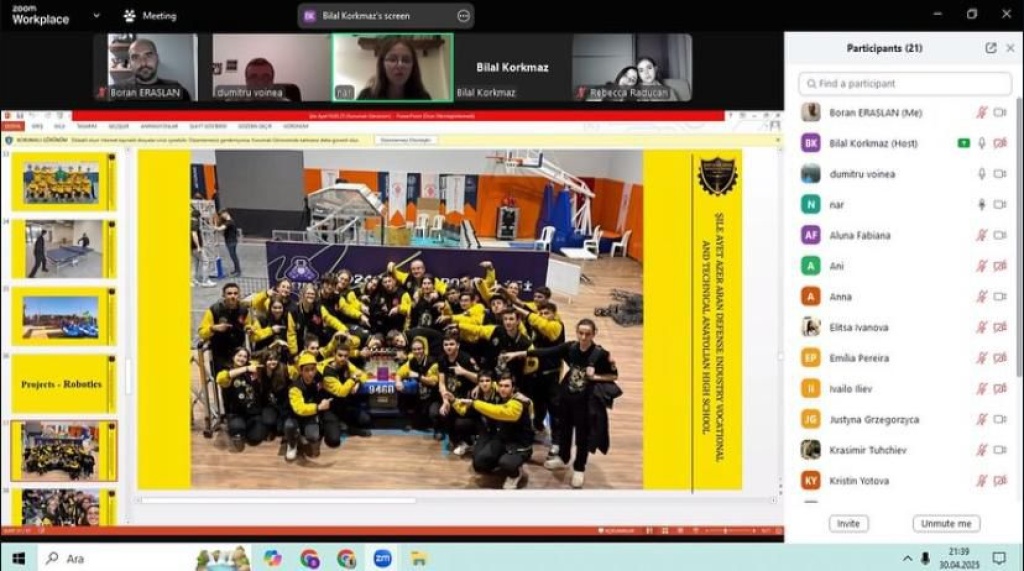Screen dimensions: 1024x571
Task: Click Bilal Korkmaz's green screen-sharing indicator
Action: (x=963, y=143)
